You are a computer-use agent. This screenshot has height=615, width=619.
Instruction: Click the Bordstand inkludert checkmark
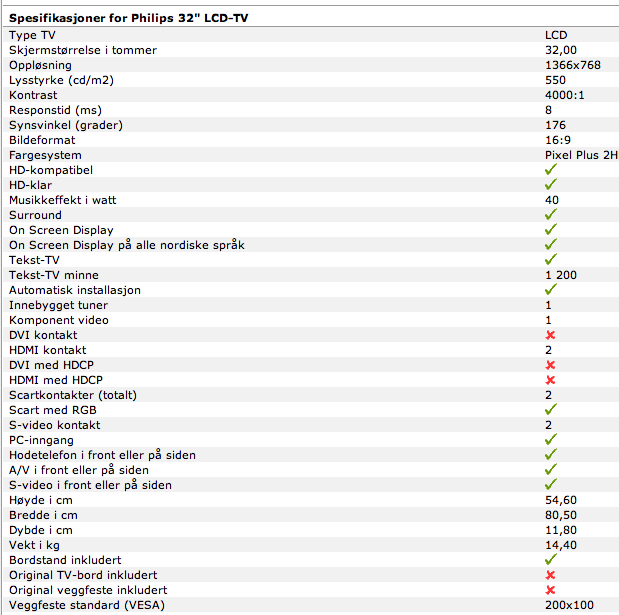click(550, 560)
